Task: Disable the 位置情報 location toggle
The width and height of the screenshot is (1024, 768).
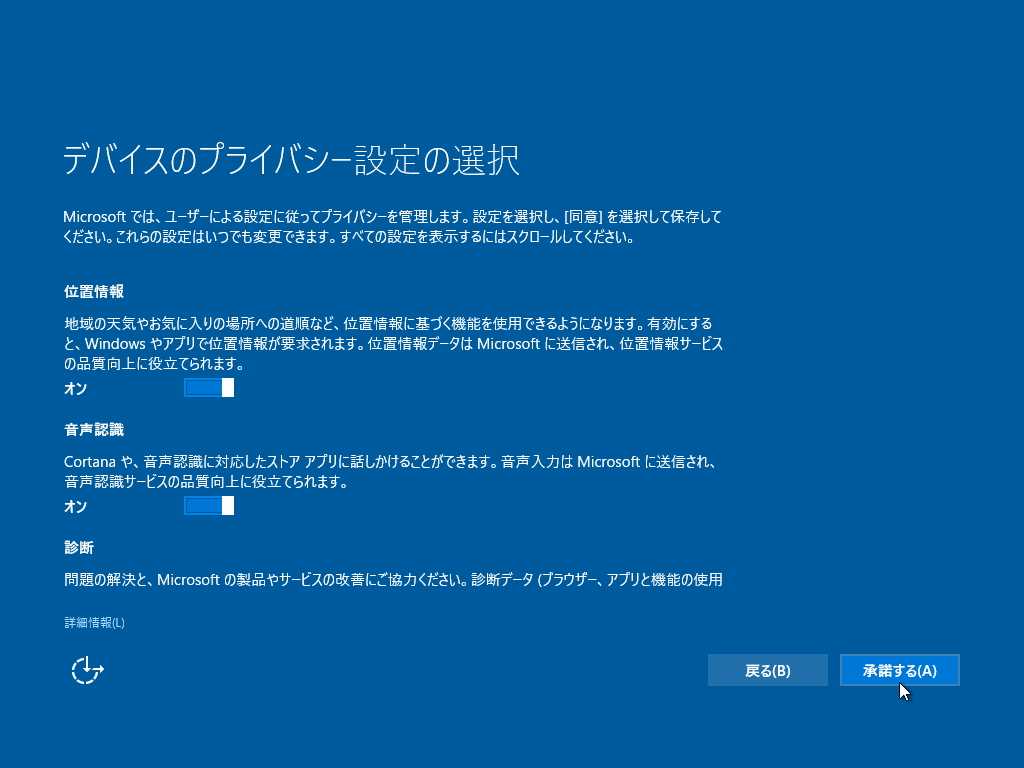Action: 209,388
